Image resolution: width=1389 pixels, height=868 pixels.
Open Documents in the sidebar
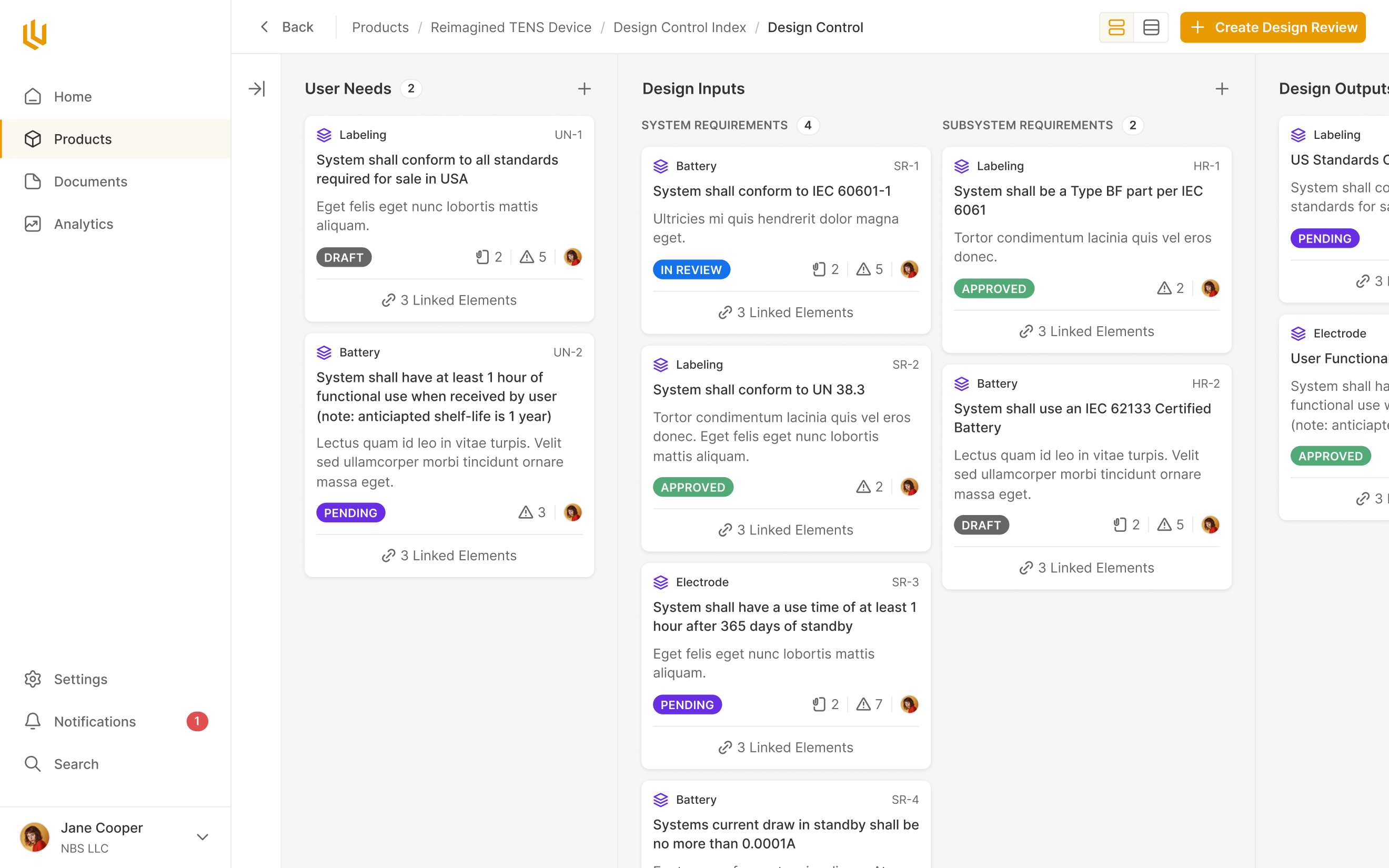coord(90,181)
